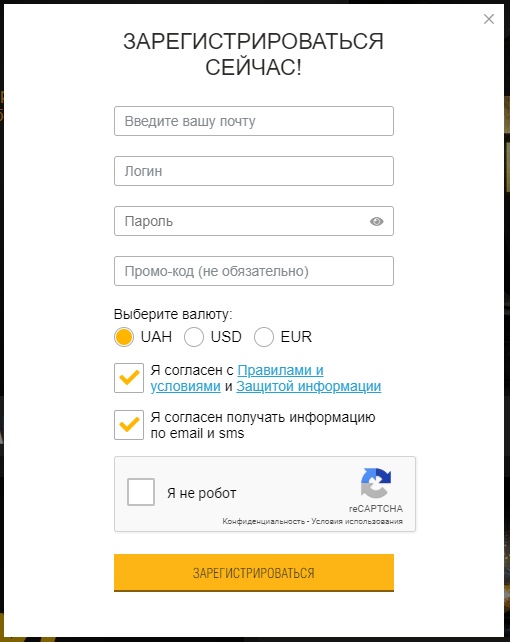Click the reCAPTCHA logo icon
This screenshot has height=642, width=510.
coord(376,483)
